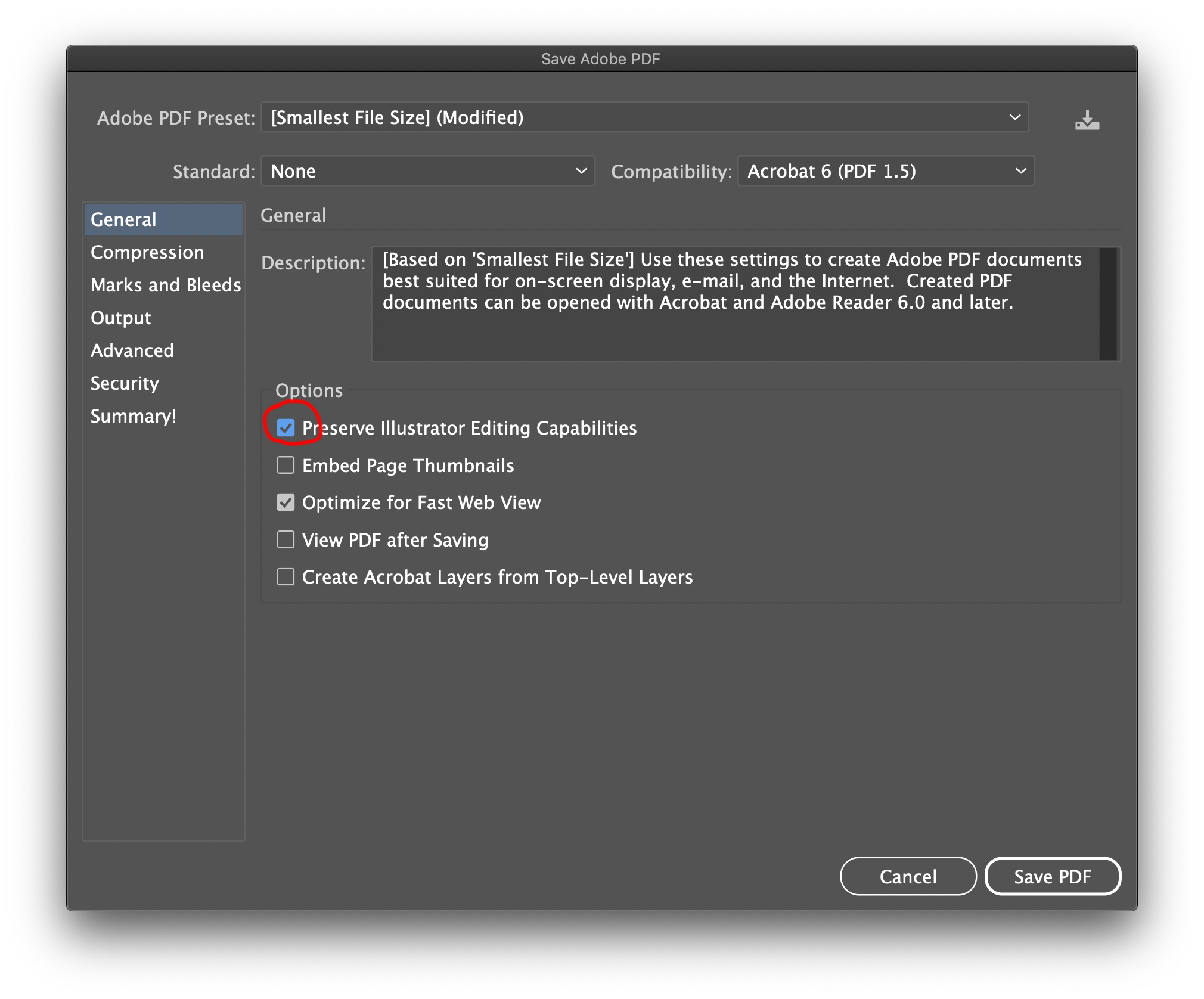Select the General category
1204x999 pixels.
(163, 219)
